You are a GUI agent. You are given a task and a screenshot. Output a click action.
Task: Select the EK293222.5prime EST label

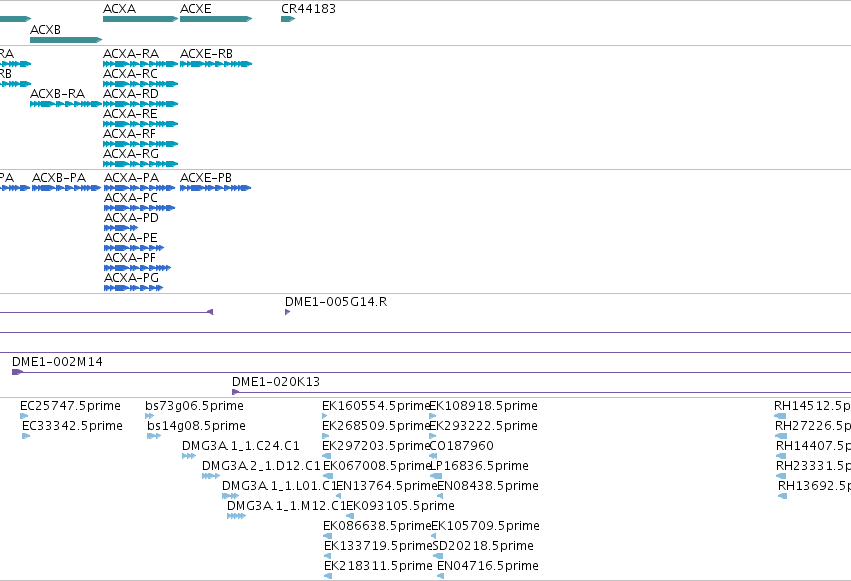tap(484, 426)
